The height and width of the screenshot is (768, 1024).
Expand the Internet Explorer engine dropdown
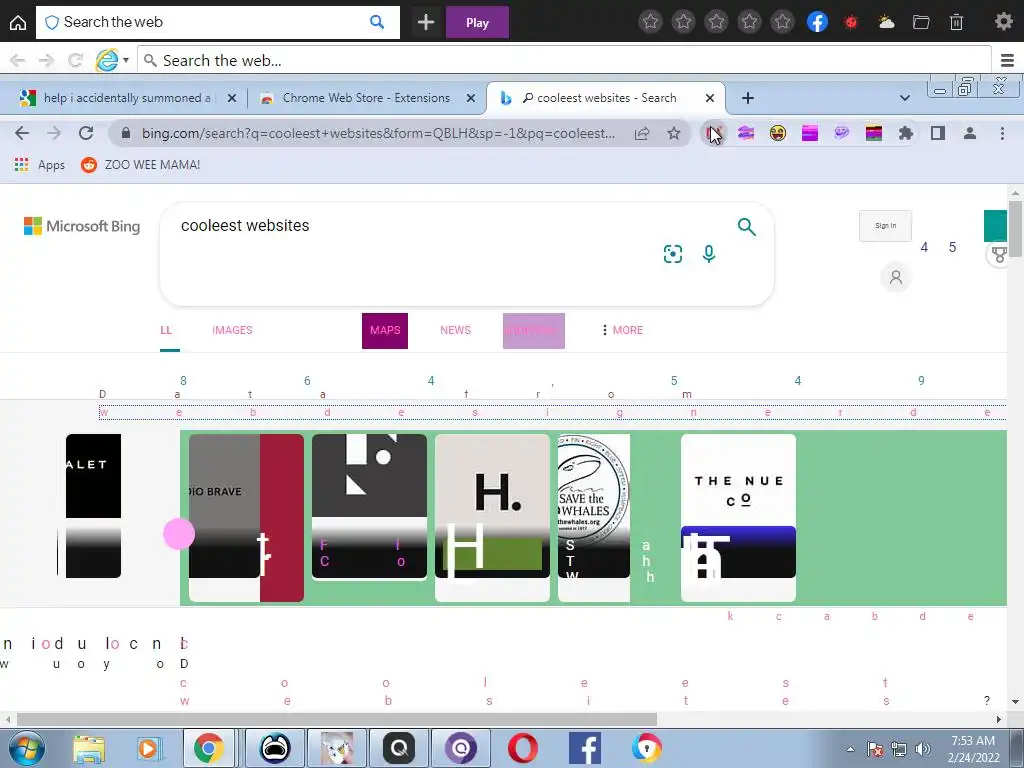pos(126,61)
